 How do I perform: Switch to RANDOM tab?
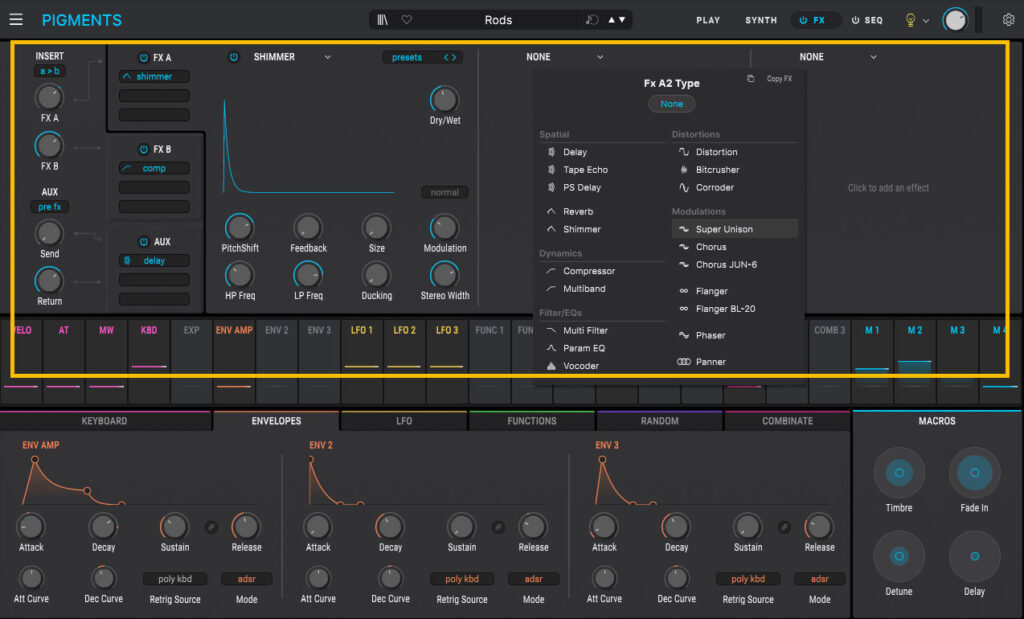[x=660, y=421]
